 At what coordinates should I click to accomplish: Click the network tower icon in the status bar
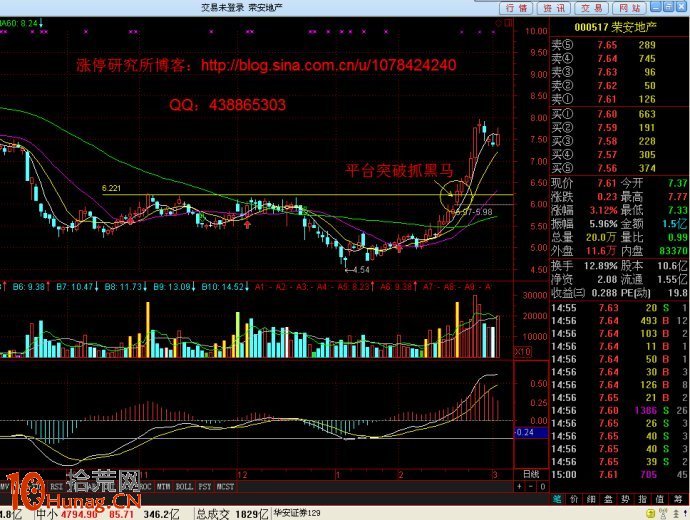click(x=663, y=513)
